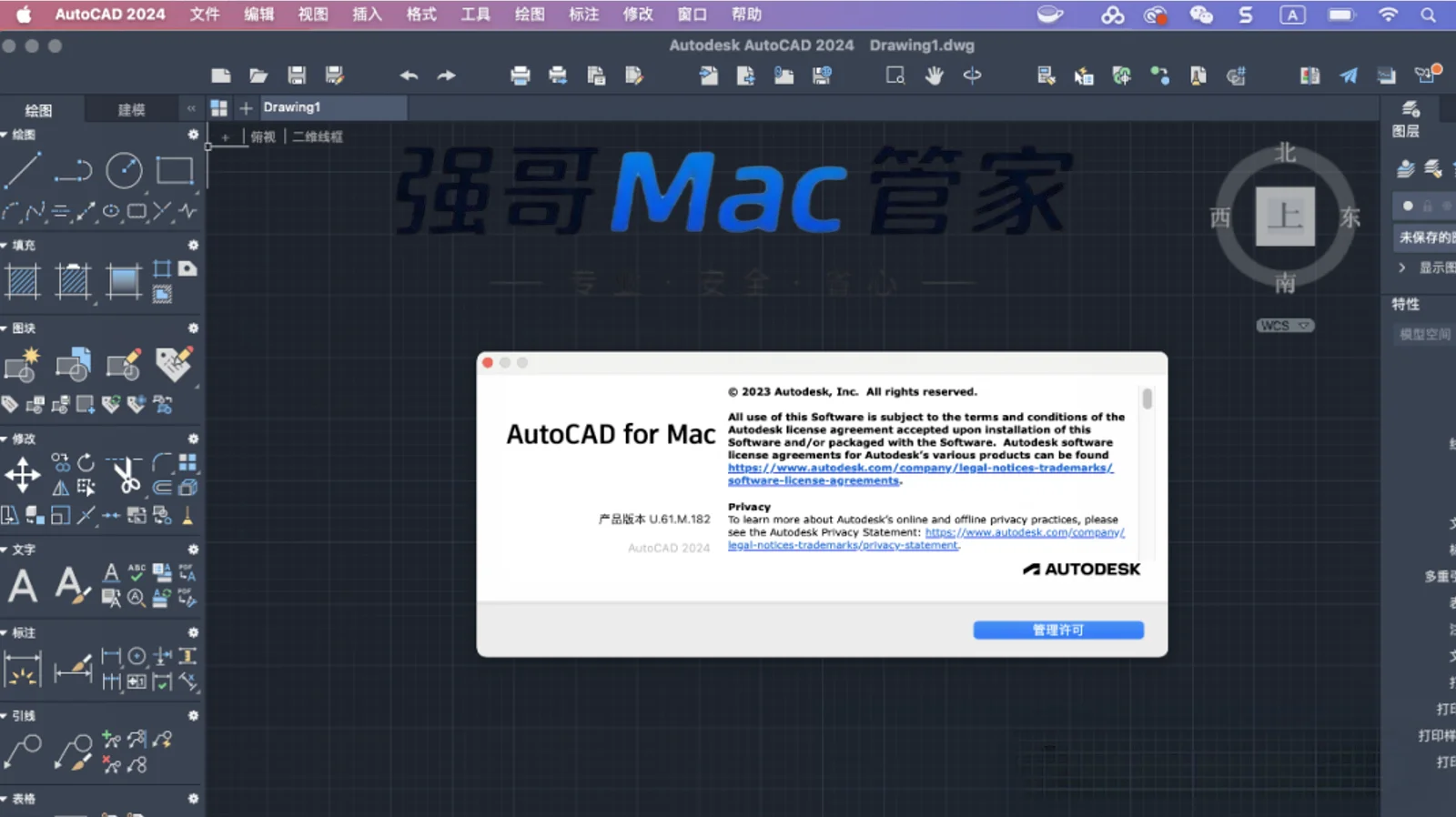1456x817 pixels.
Task: Select the Rectangle tool
Action: [175, 170]
